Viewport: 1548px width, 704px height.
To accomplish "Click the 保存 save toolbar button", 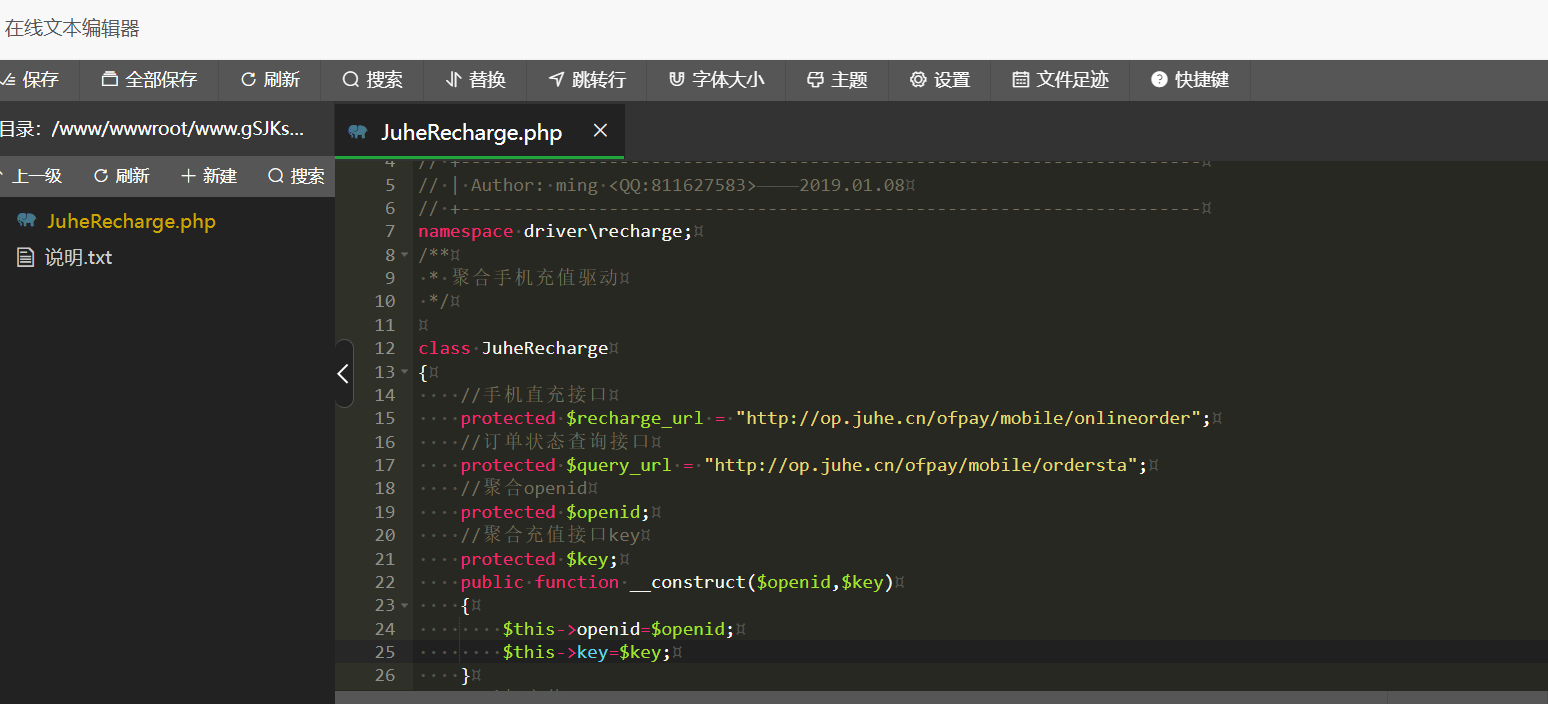I will [x=32, y=80].
